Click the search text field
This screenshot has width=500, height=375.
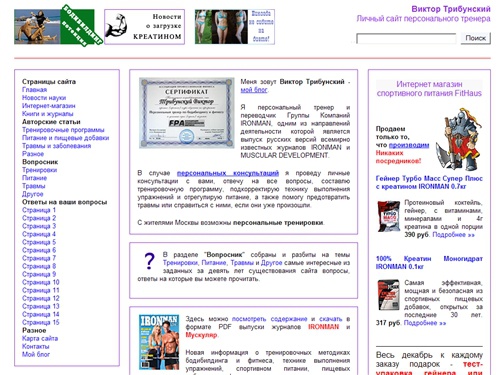coord(406,39)
